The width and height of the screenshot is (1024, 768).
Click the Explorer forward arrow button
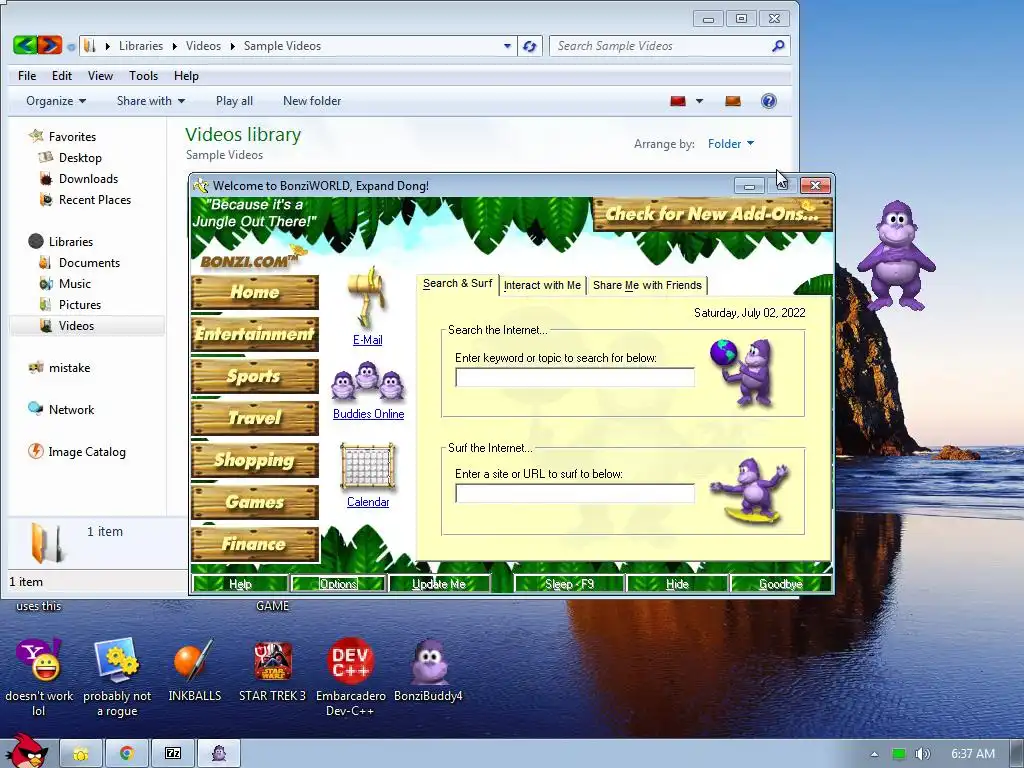click(50, 45)
